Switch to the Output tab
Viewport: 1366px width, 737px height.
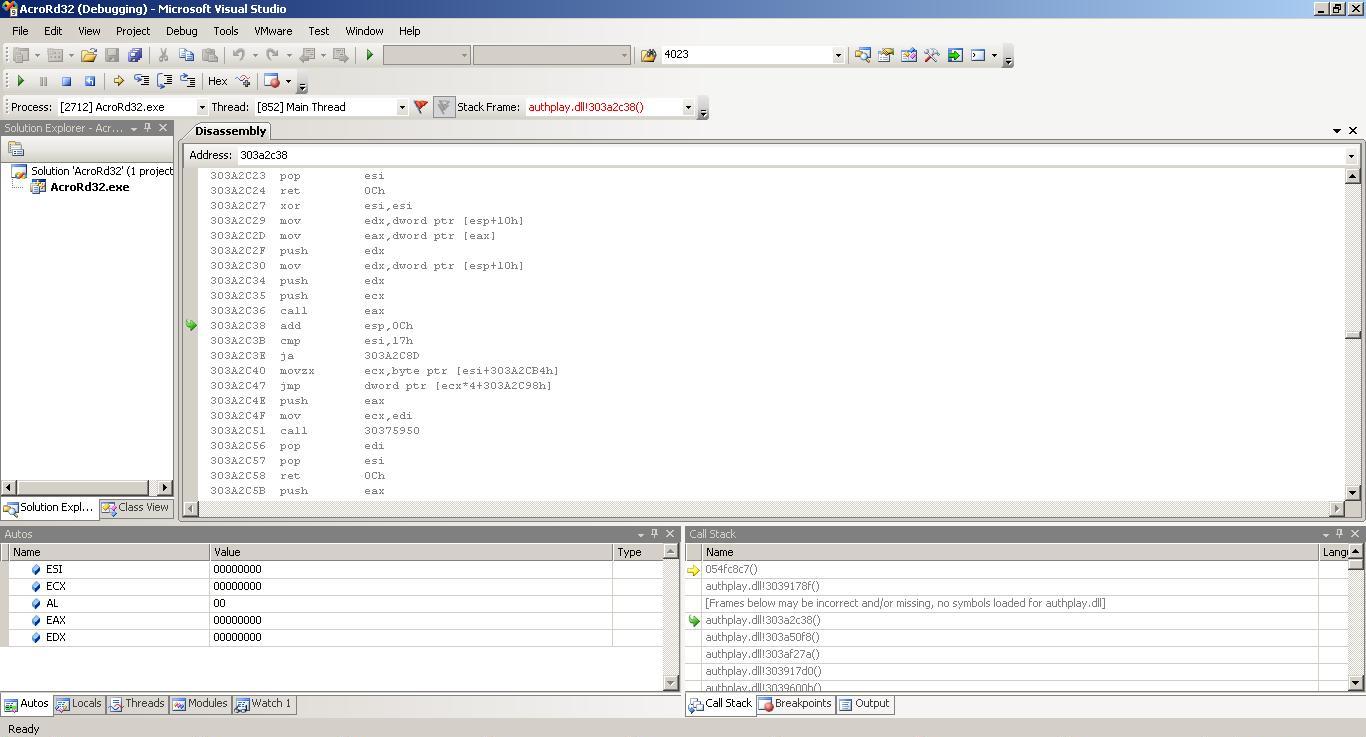coord(864,704)
